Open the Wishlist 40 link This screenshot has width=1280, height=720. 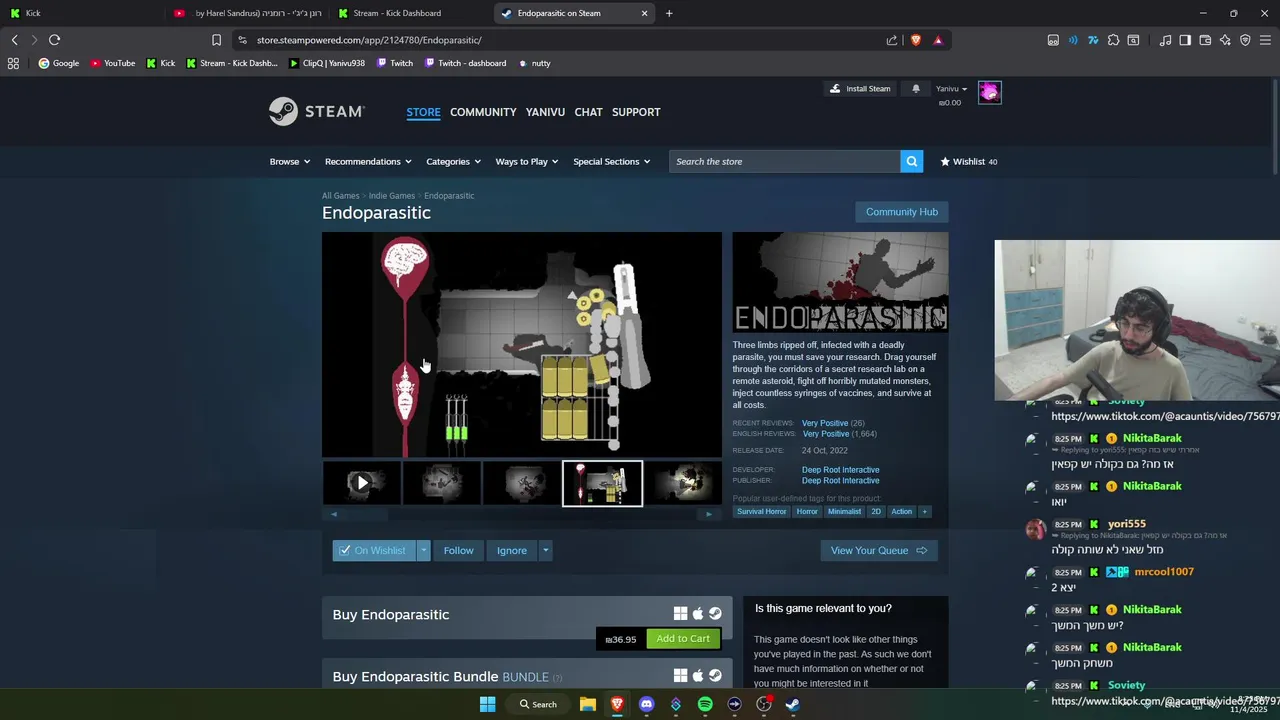coord(969,161)
